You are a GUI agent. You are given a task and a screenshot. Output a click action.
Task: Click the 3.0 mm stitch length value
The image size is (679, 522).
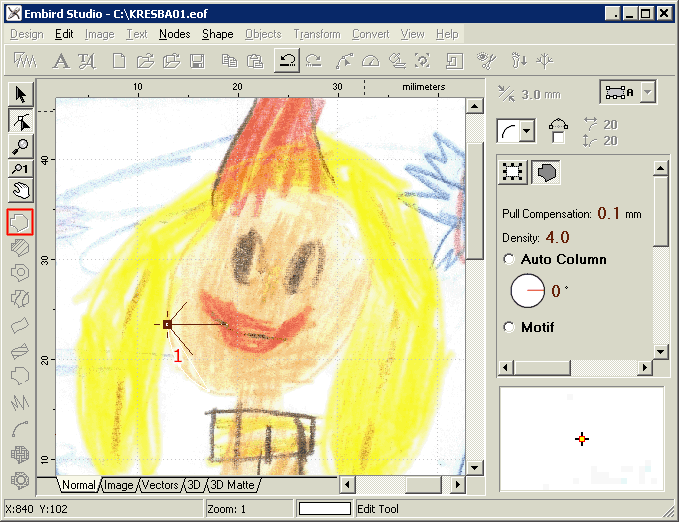point(541,94)
